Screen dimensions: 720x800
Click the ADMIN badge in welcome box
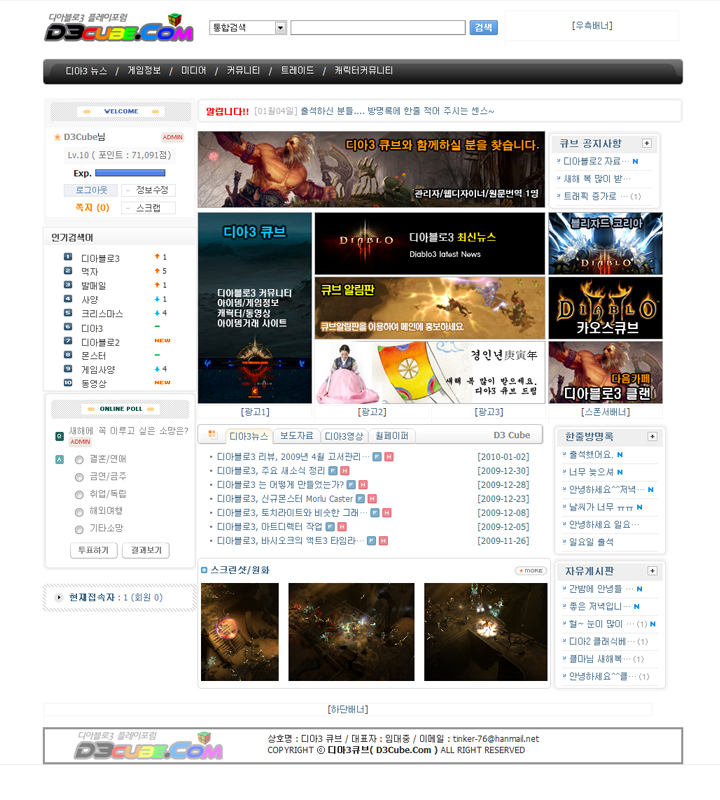click(x=172, y=137)
